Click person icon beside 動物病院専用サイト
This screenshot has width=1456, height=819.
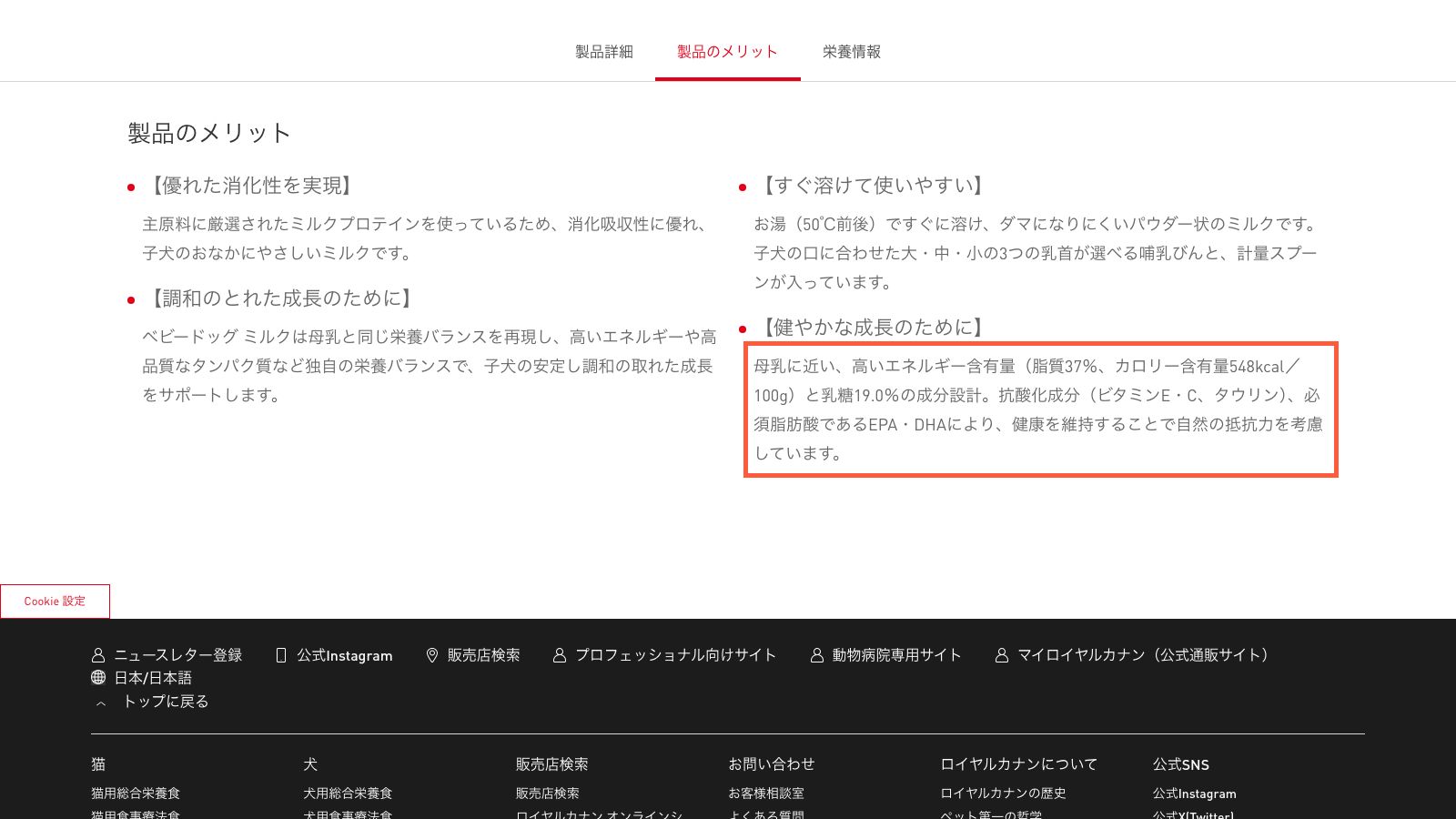click(x=817, y=655)
